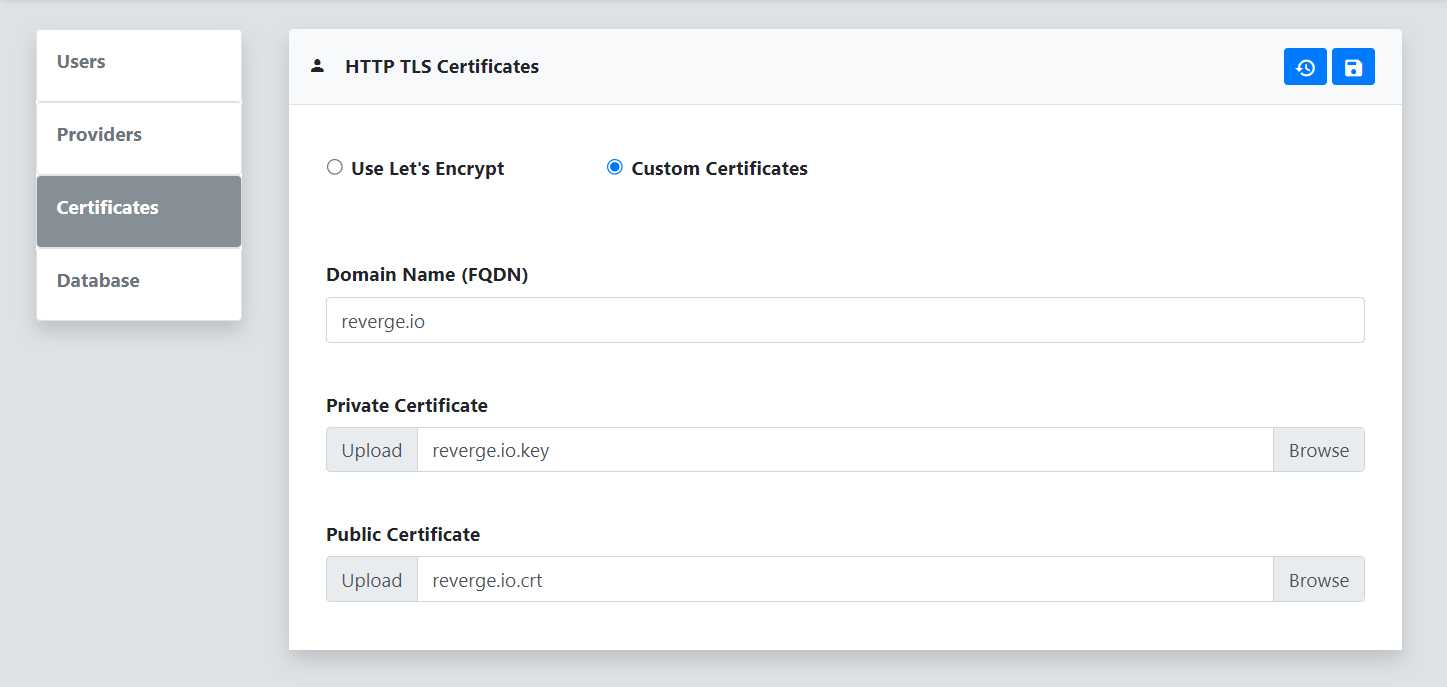The width and height of the screenshot is (1447, 687).
Task: Select the Custom Certificates radio option
Action: (x=615, y=168)
